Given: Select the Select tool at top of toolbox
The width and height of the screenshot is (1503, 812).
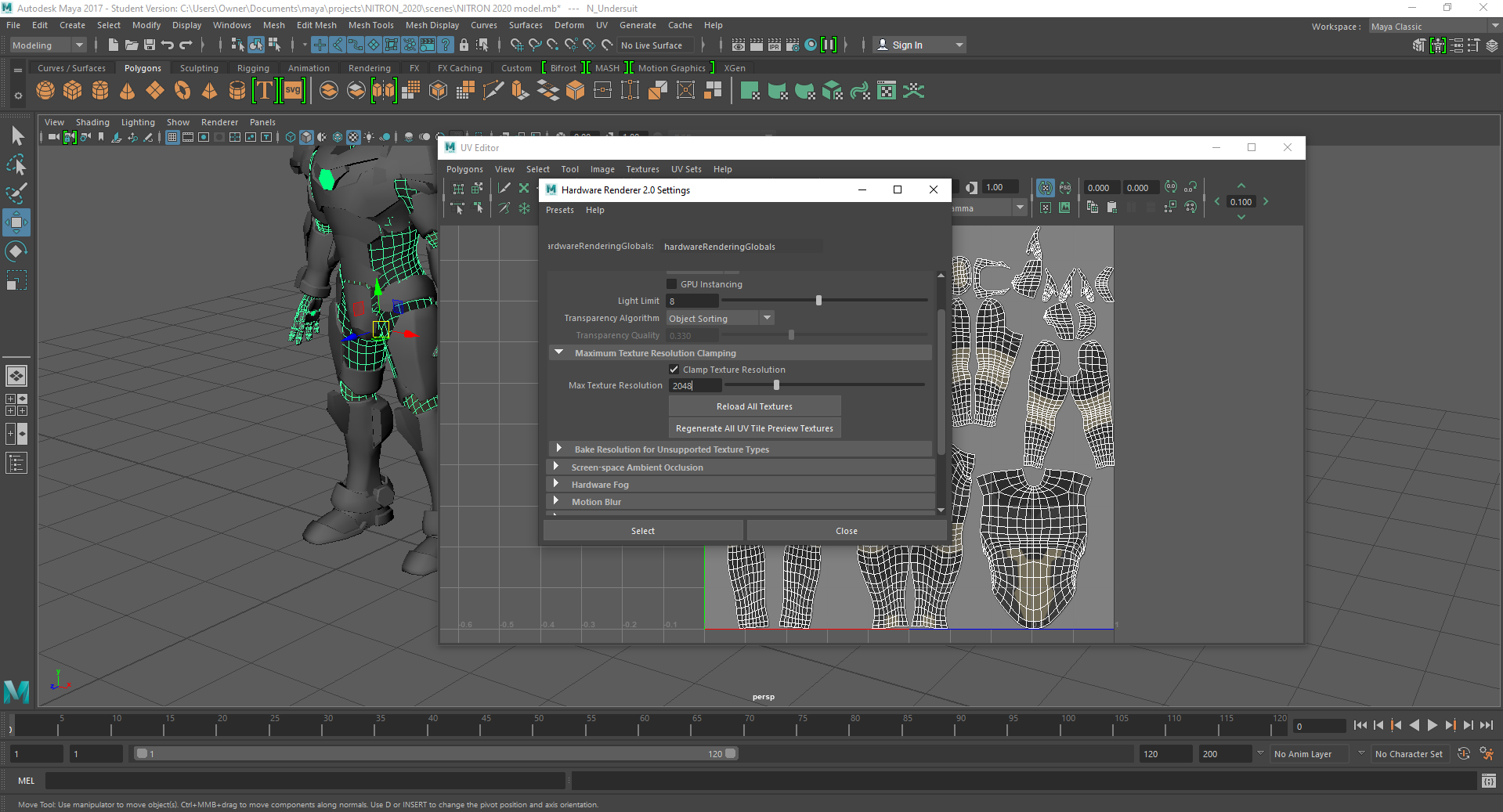Looking at the screenshot, I should (16, 135).
